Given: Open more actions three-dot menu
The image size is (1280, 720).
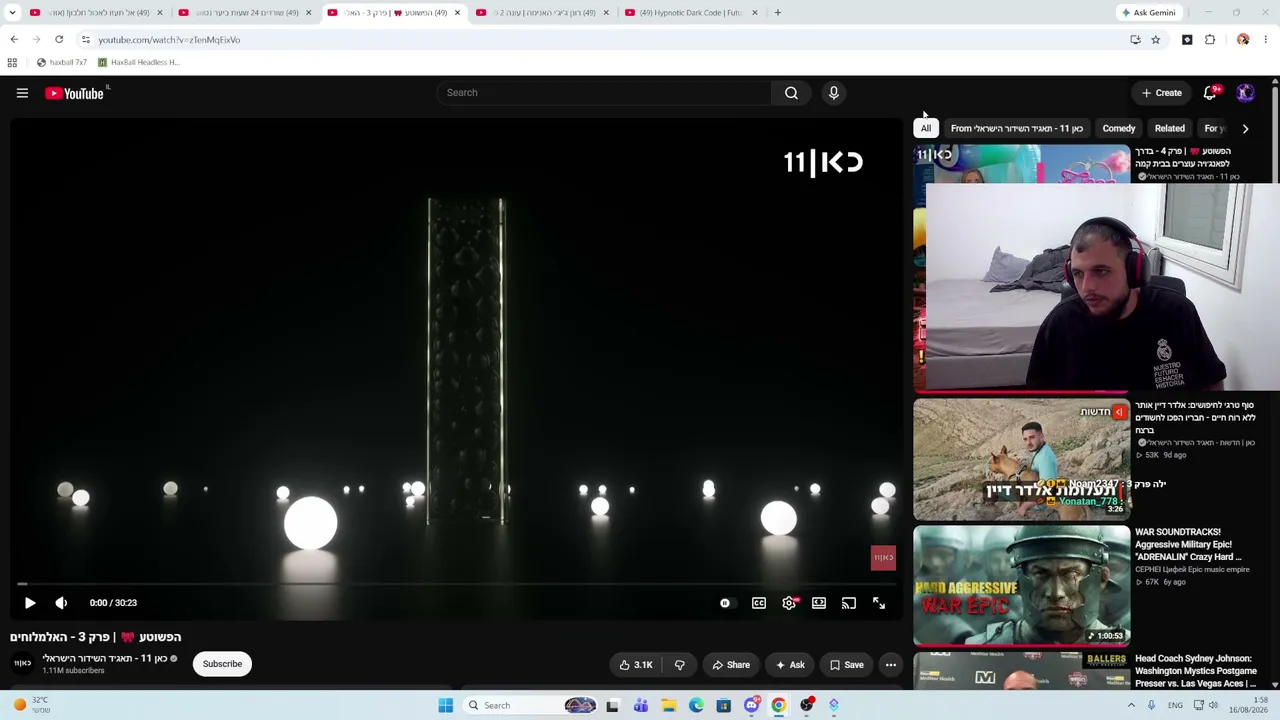Looking at the screenshot, I should coord(891,665).
